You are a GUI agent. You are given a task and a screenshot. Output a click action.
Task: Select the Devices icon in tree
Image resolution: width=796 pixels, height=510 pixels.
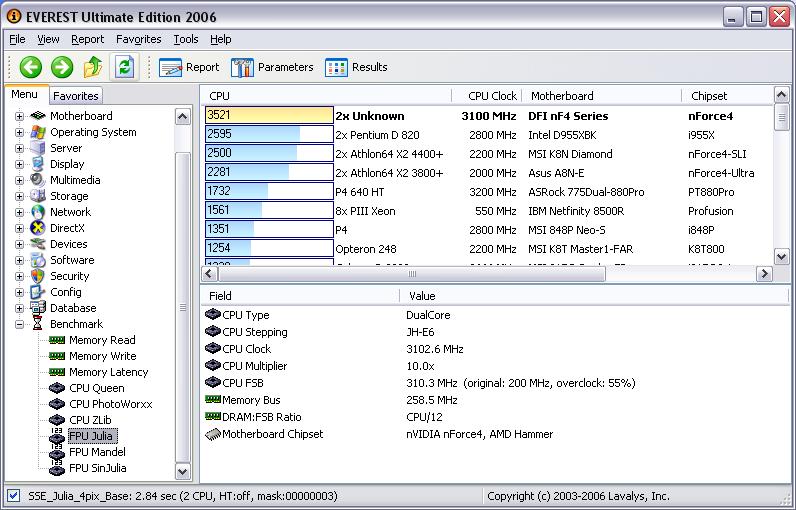[38, 244]
